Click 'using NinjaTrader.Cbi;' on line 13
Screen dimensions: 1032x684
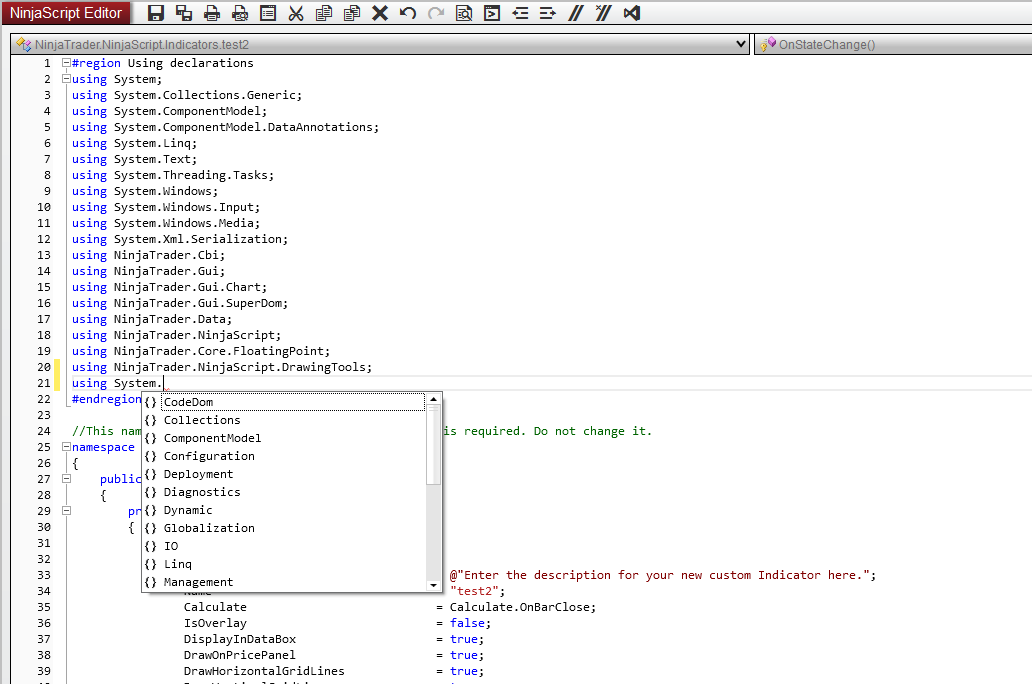click(x=148, y=255)
